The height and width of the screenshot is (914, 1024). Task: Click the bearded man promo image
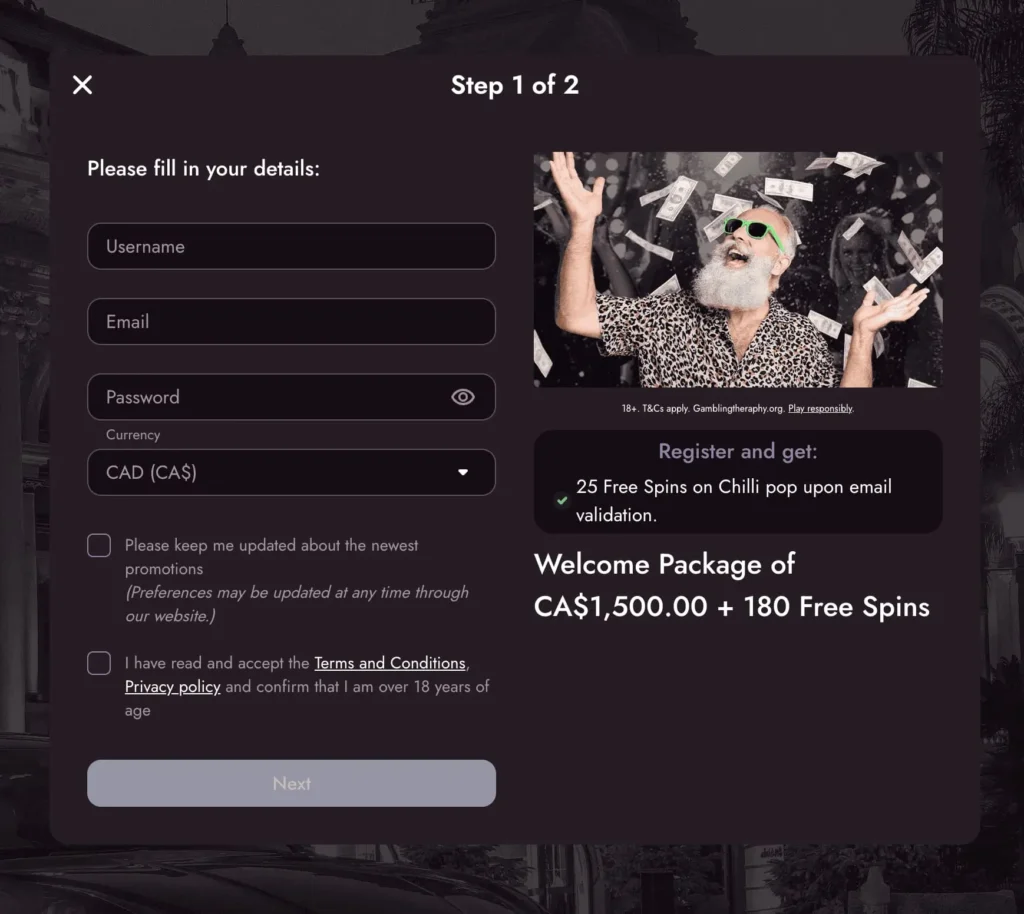[x=737, y=269]
